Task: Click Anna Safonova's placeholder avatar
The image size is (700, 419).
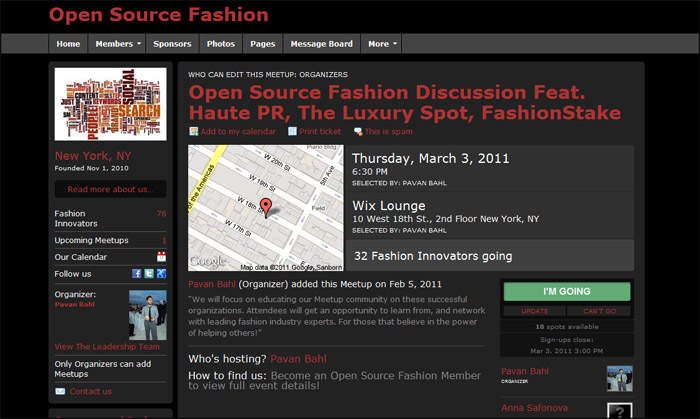Action: (x=620, y=411)
